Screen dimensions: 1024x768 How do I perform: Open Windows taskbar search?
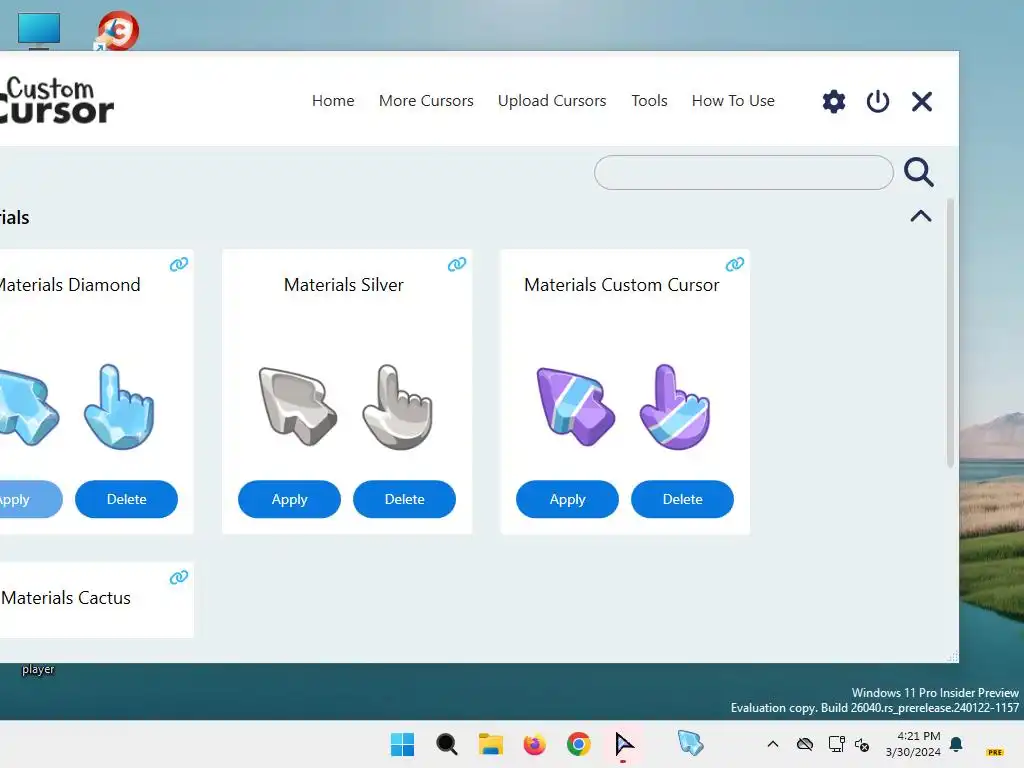click(447, 744)
